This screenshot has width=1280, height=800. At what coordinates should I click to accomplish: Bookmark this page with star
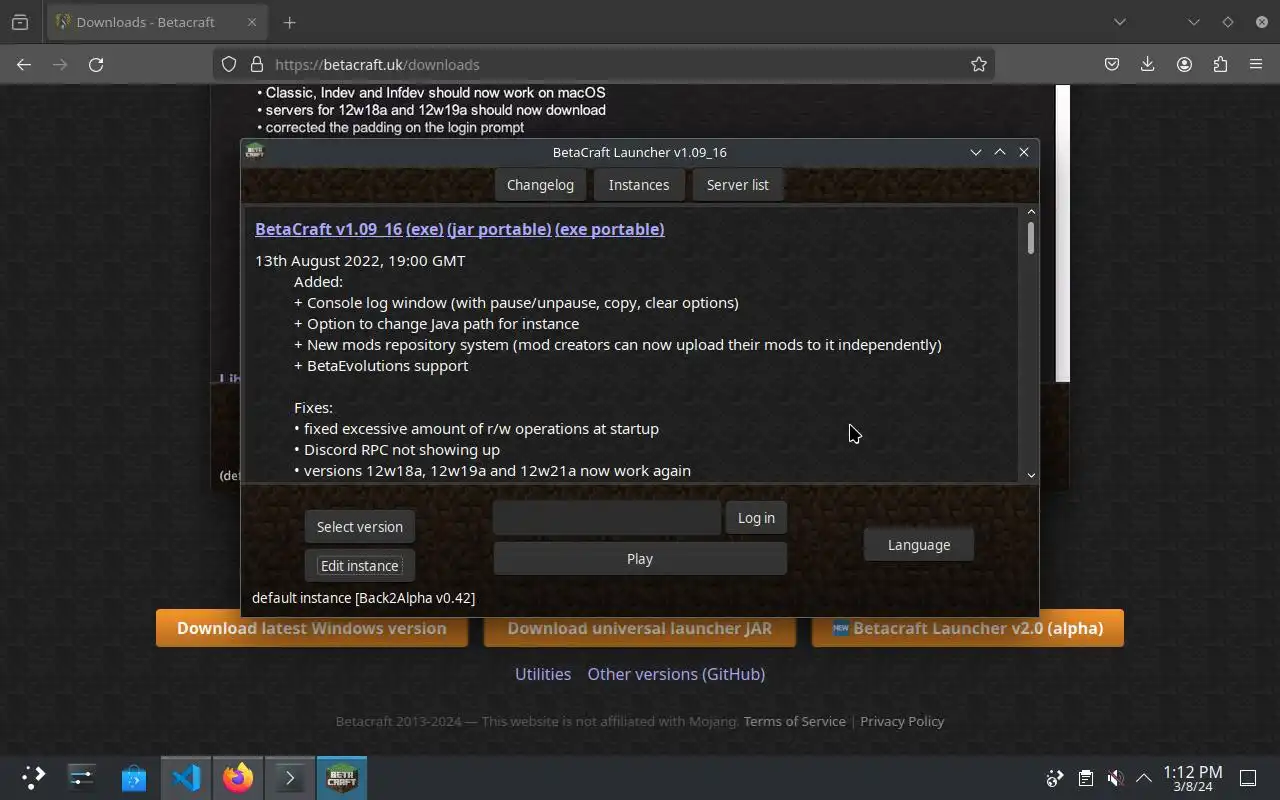[x=978, y=64]
